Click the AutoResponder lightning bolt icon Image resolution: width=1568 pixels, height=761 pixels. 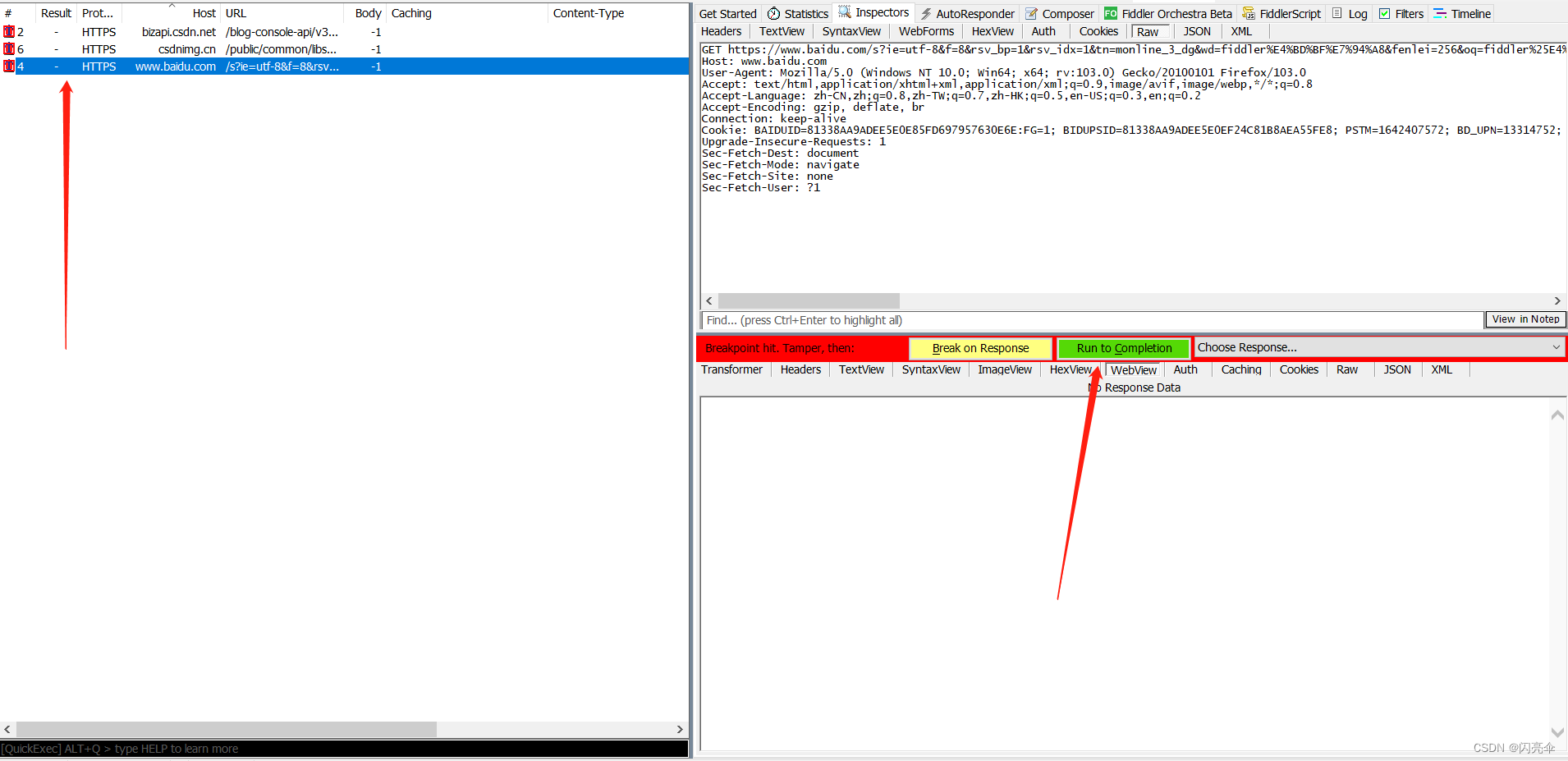[926, 14]
